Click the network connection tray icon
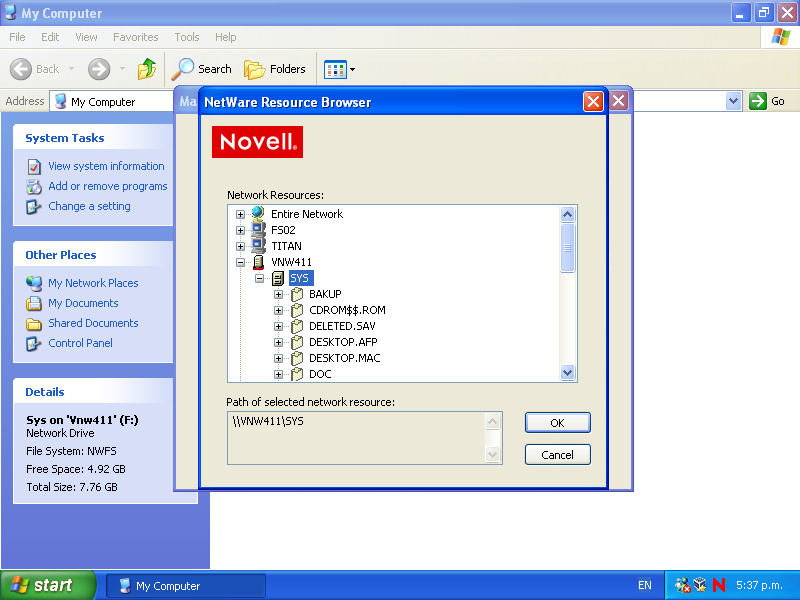The height and width of the screenshot is (600, 800). tap(682, 585)
